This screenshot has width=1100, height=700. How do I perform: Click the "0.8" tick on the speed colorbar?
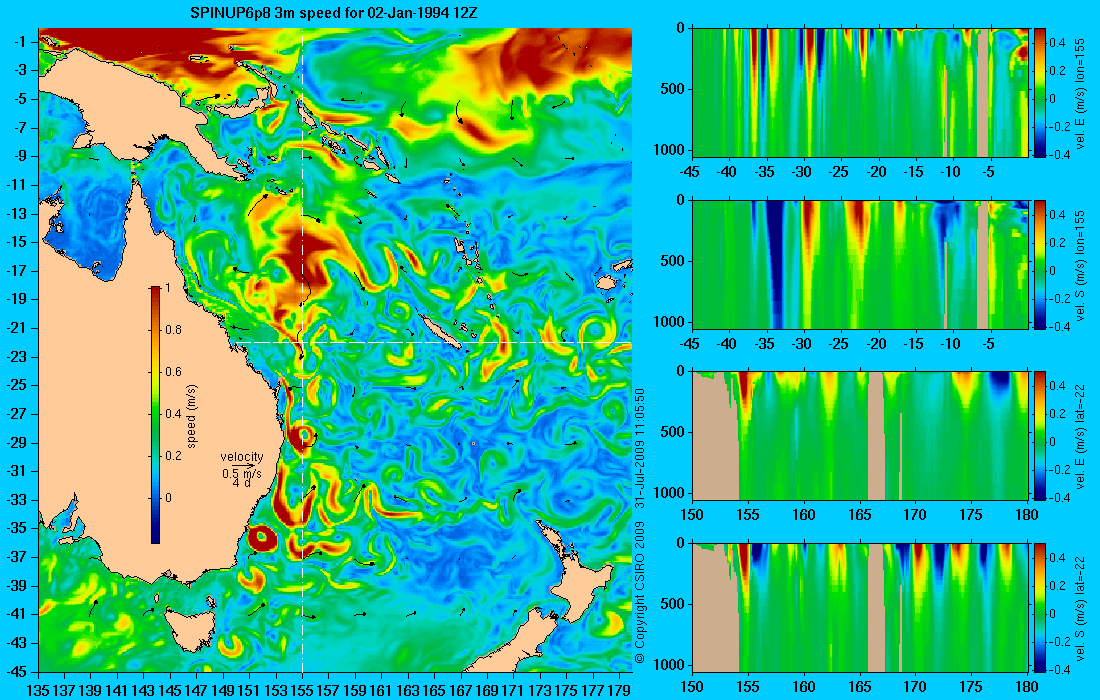[x=173, y=330]
